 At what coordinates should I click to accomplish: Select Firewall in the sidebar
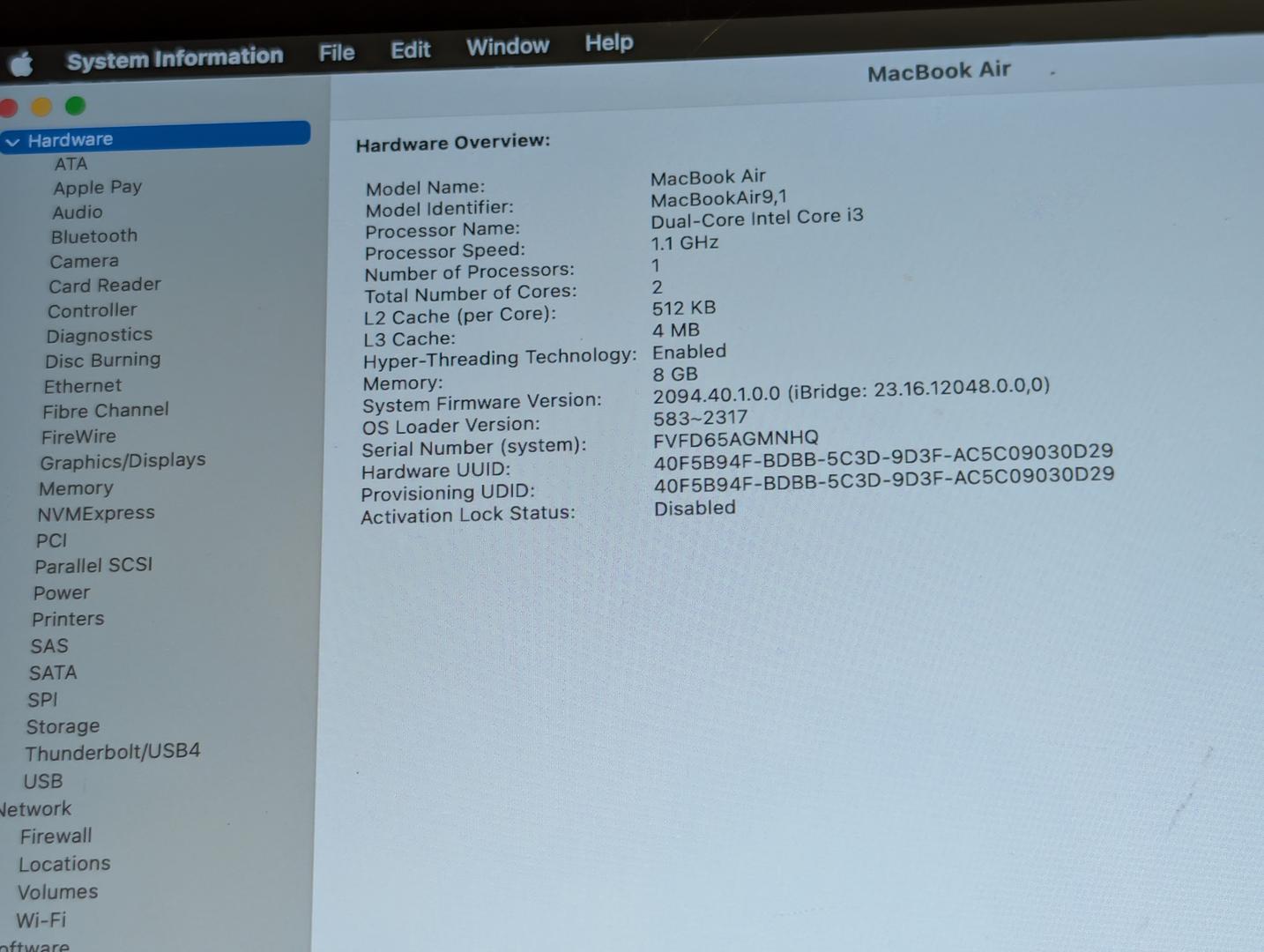point(56,837)
